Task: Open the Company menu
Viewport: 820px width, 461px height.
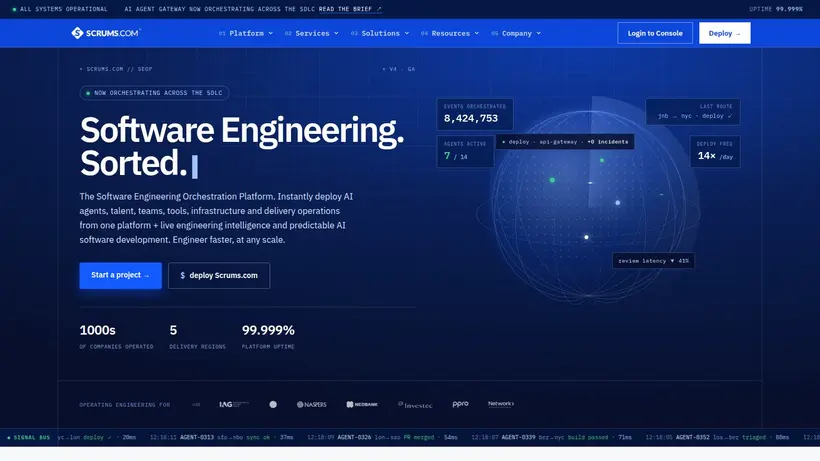Action: [516, 33]
